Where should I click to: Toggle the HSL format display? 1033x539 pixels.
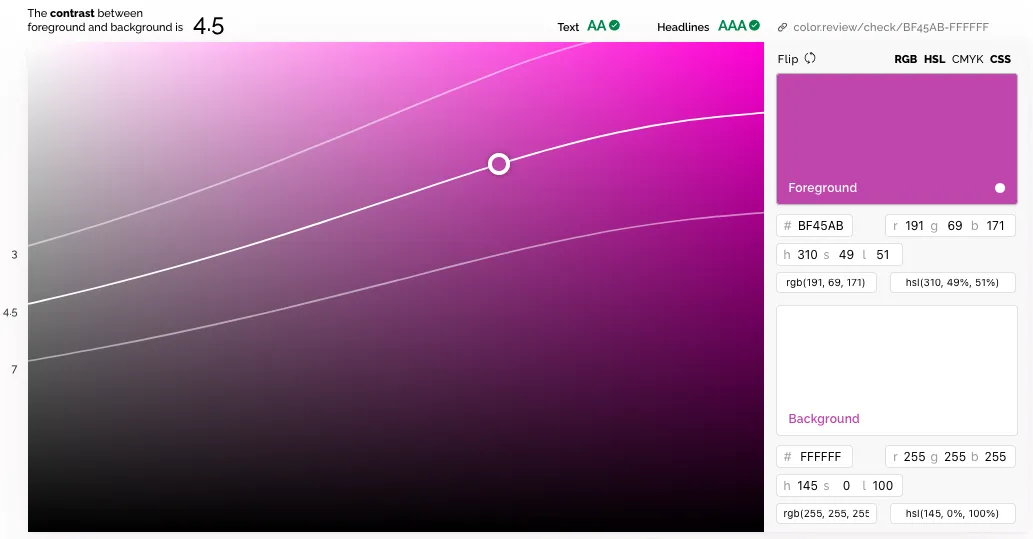click(934, 59)
